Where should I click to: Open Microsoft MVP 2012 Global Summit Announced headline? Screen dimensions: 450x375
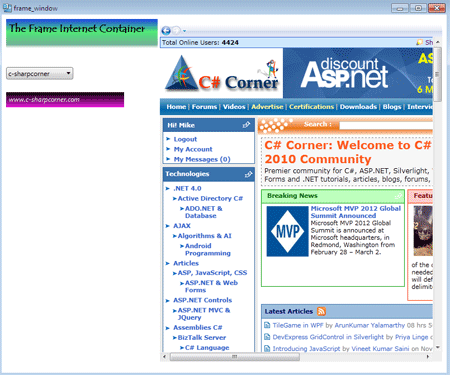356,212
